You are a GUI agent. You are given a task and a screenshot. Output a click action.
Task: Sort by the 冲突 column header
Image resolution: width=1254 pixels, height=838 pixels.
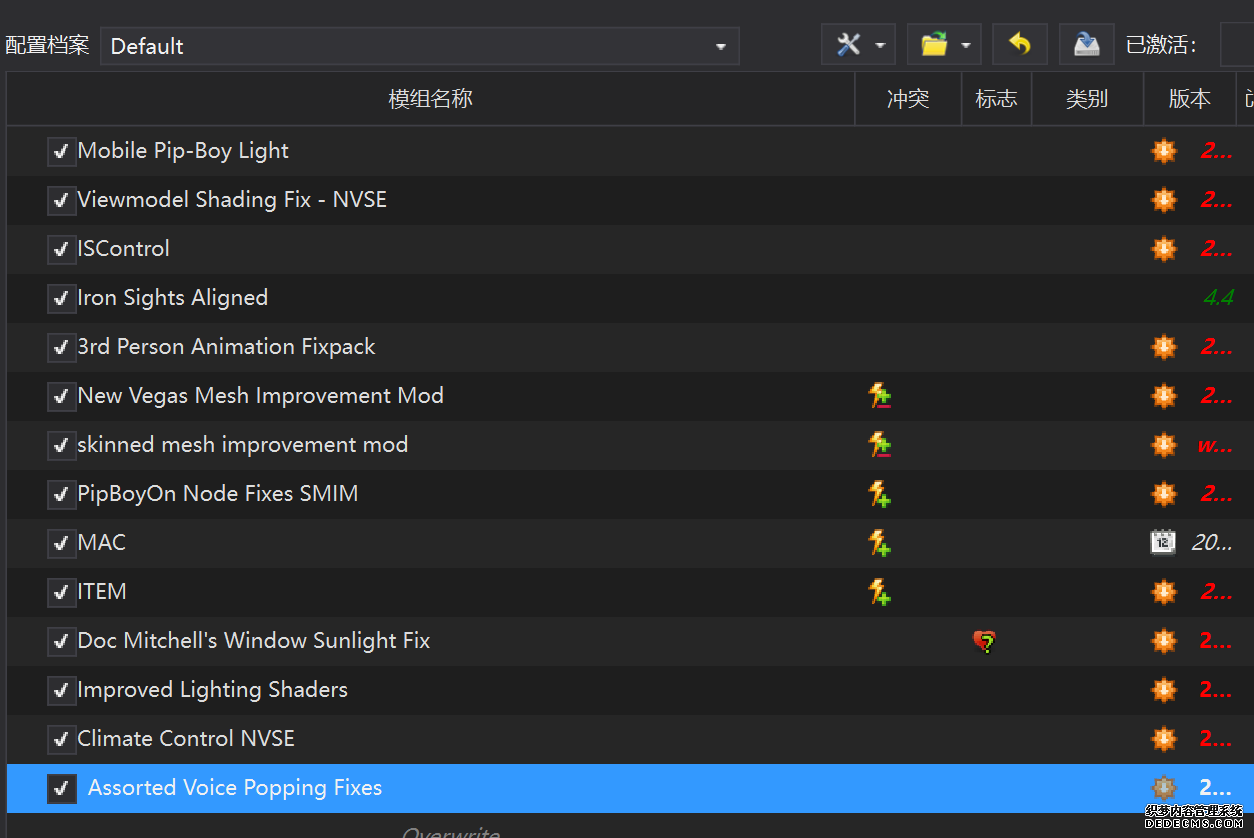click(907, 99)
